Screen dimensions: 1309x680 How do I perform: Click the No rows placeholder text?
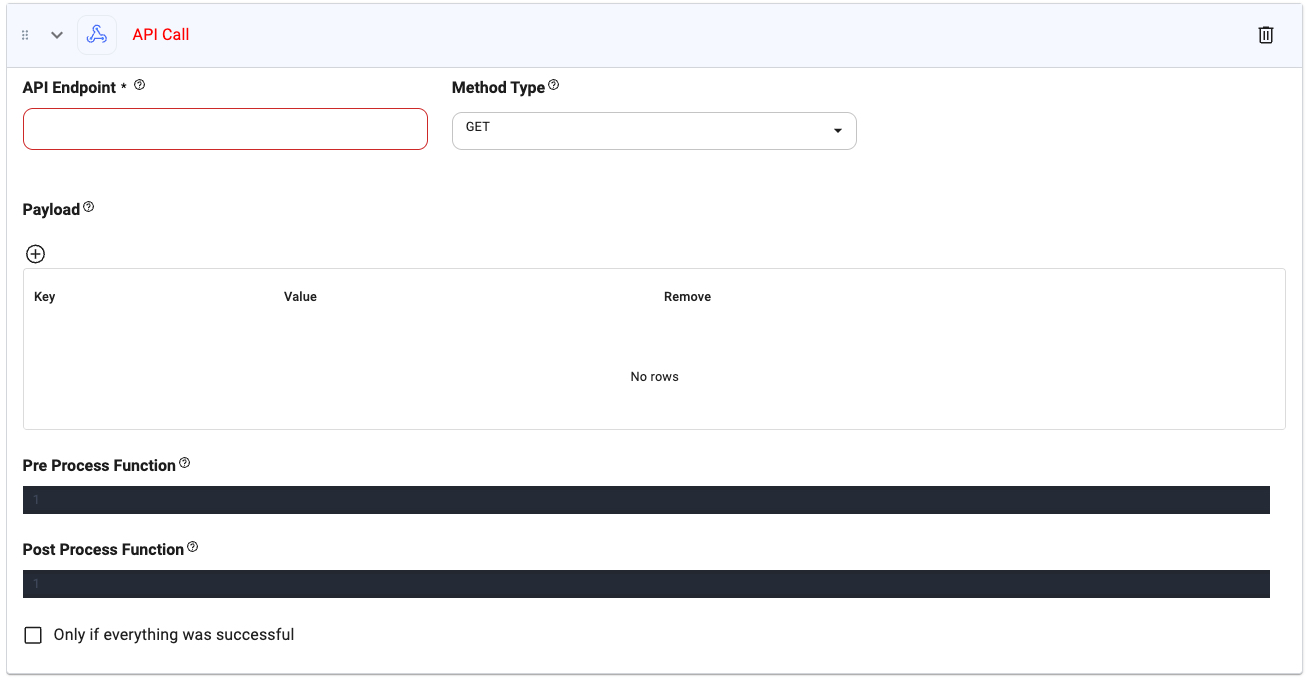click(654, 376)
